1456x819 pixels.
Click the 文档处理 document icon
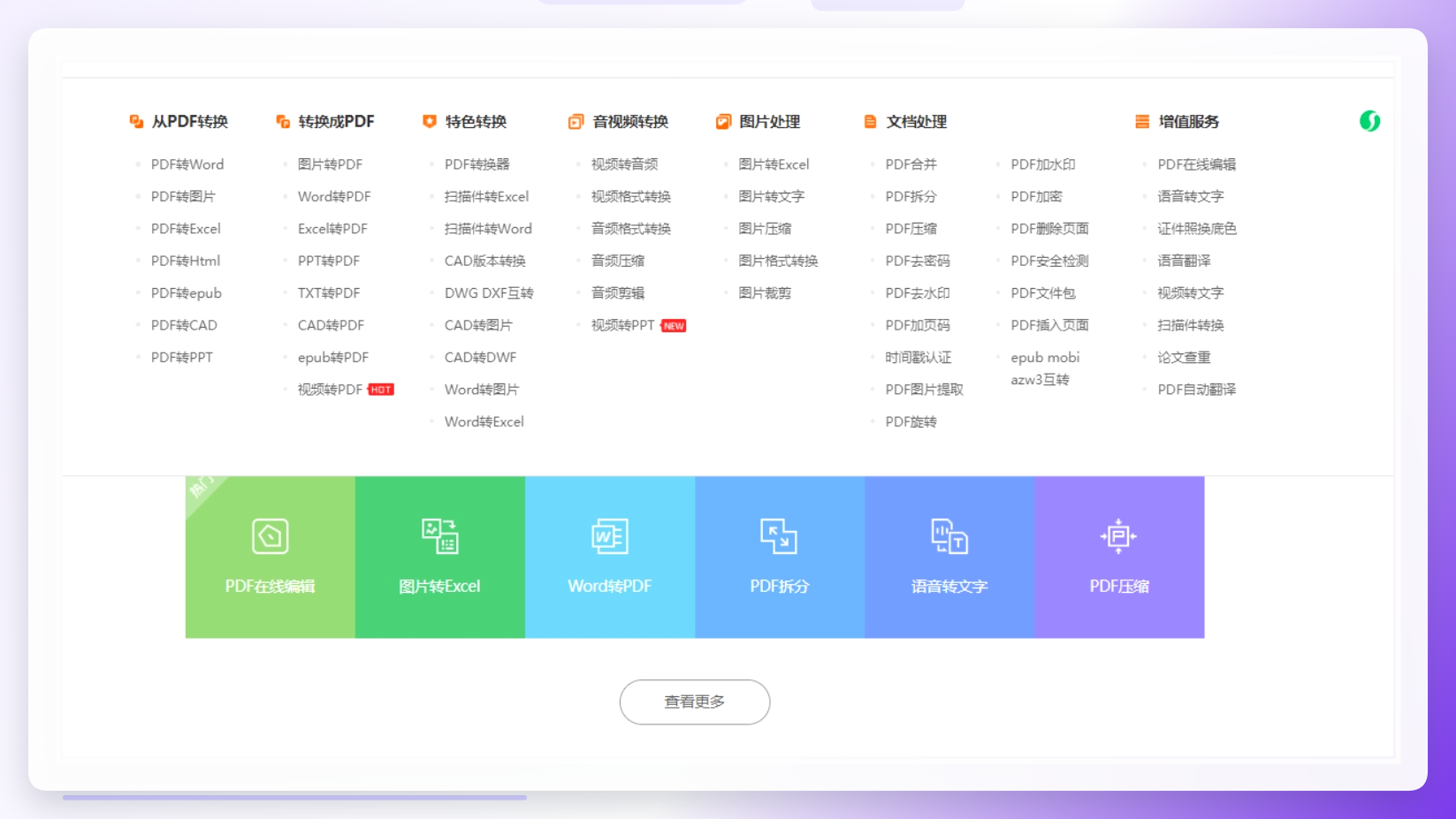[871, 122]
